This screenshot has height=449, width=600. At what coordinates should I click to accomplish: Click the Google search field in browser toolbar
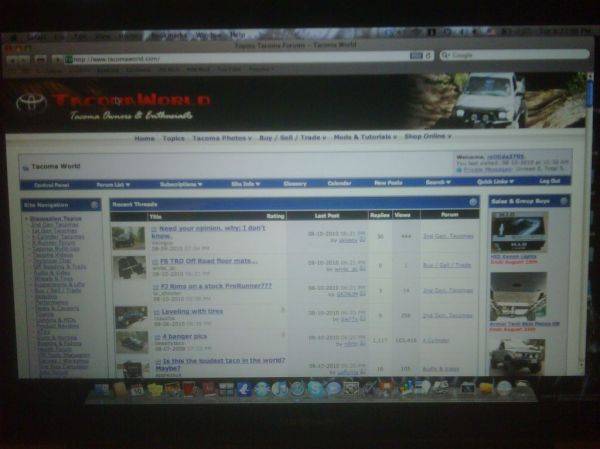[515, 55]
